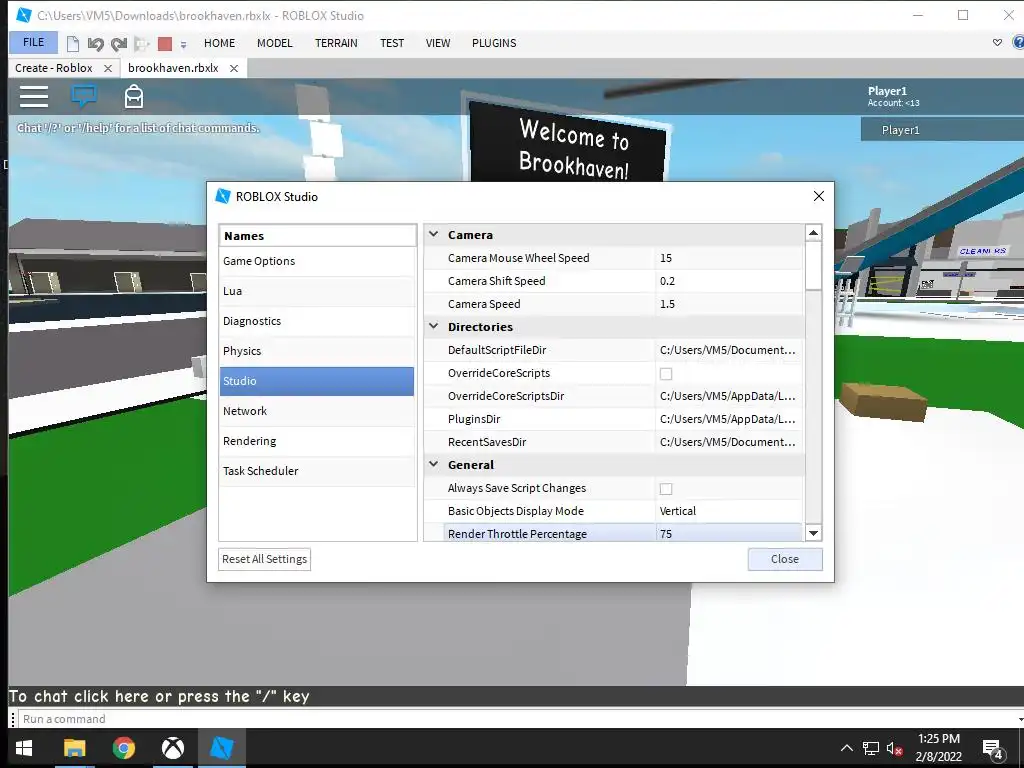Screen dimensions: 1024x768
Task: Click the Undo arrow icon
Action: (95, 44)
